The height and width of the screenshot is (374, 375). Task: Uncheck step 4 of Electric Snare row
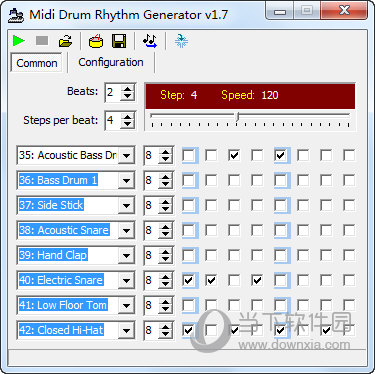257,280
